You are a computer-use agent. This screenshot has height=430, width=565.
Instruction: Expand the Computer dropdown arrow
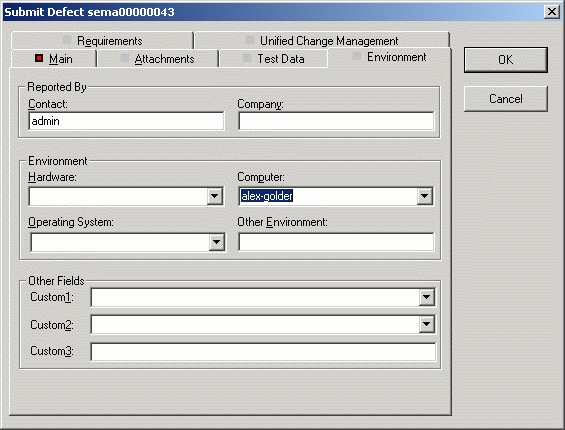tap(425, 196)
